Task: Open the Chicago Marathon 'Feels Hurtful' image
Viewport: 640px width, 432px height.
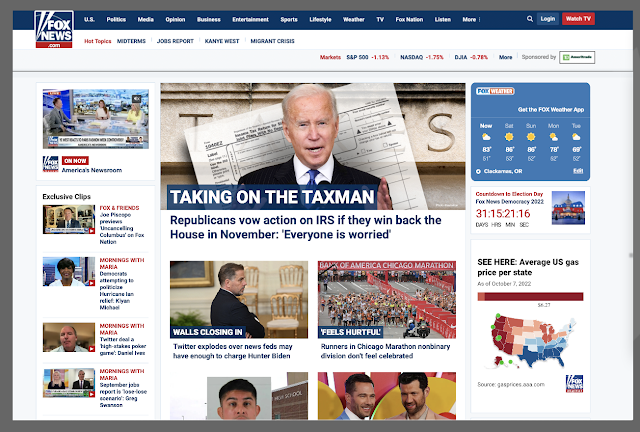Action: tap(387, 300)
